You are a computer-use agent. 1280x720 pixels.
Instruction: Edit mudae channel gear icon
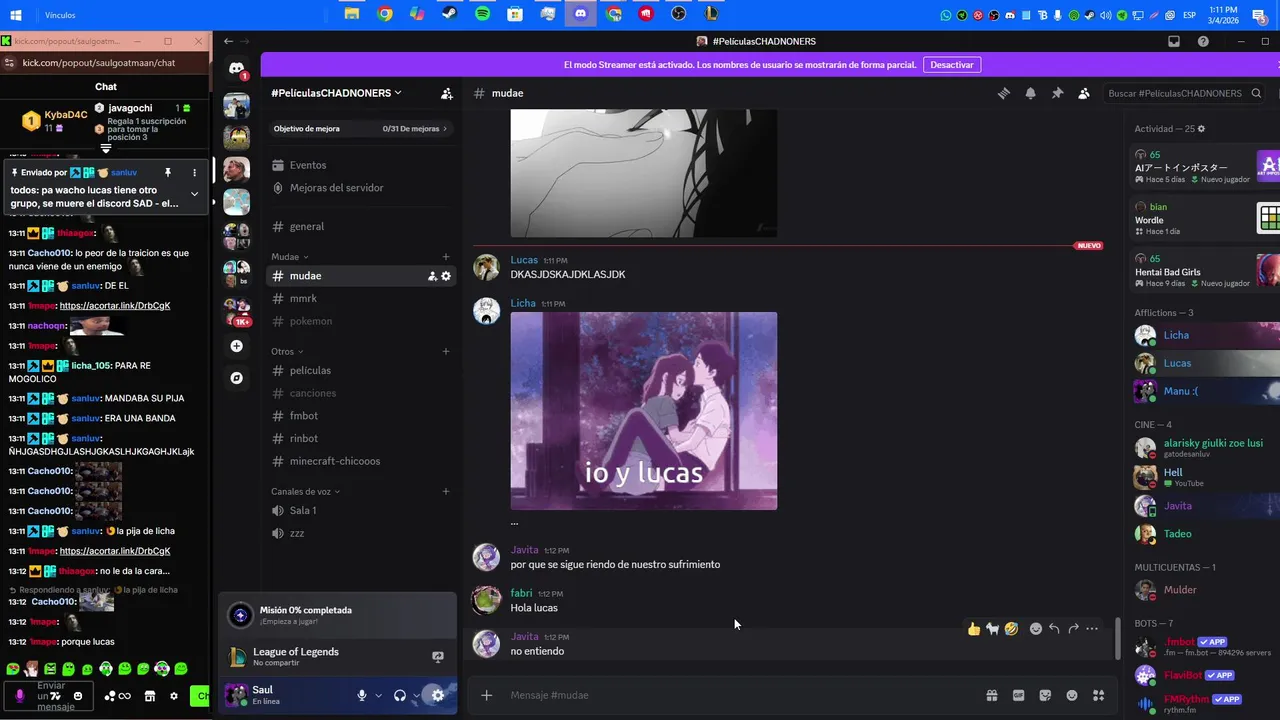tap(446, 276)
